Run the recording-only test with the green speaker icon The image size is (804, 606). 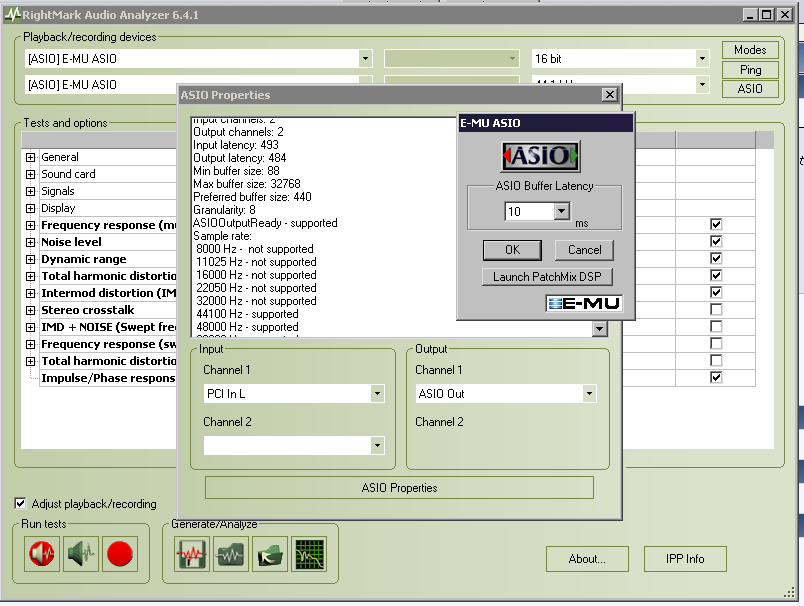click(81, 554)
